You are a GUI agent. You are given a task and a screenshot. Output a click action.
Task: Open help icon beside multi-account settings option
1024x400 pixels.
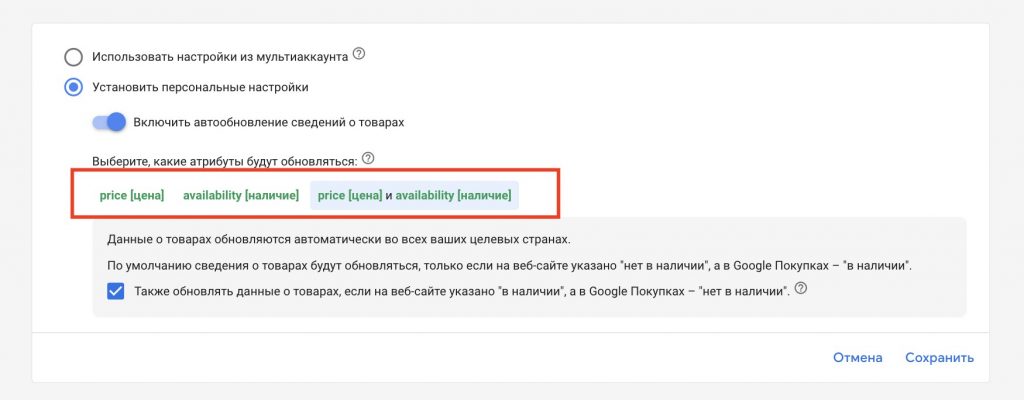[x=359, y=55]
